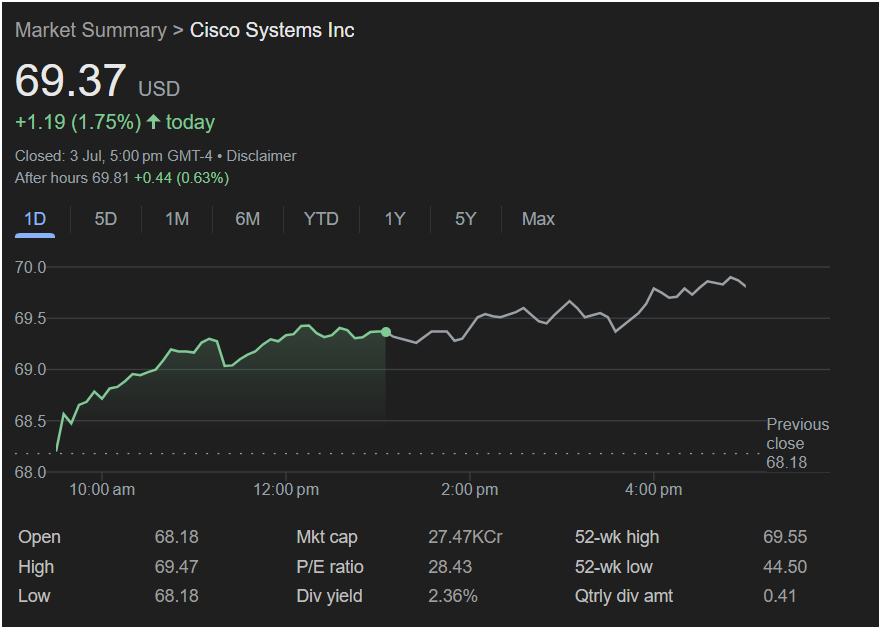Click the Low value 68.18
Viewport: 881px width, 629px height.
point(176,596)
